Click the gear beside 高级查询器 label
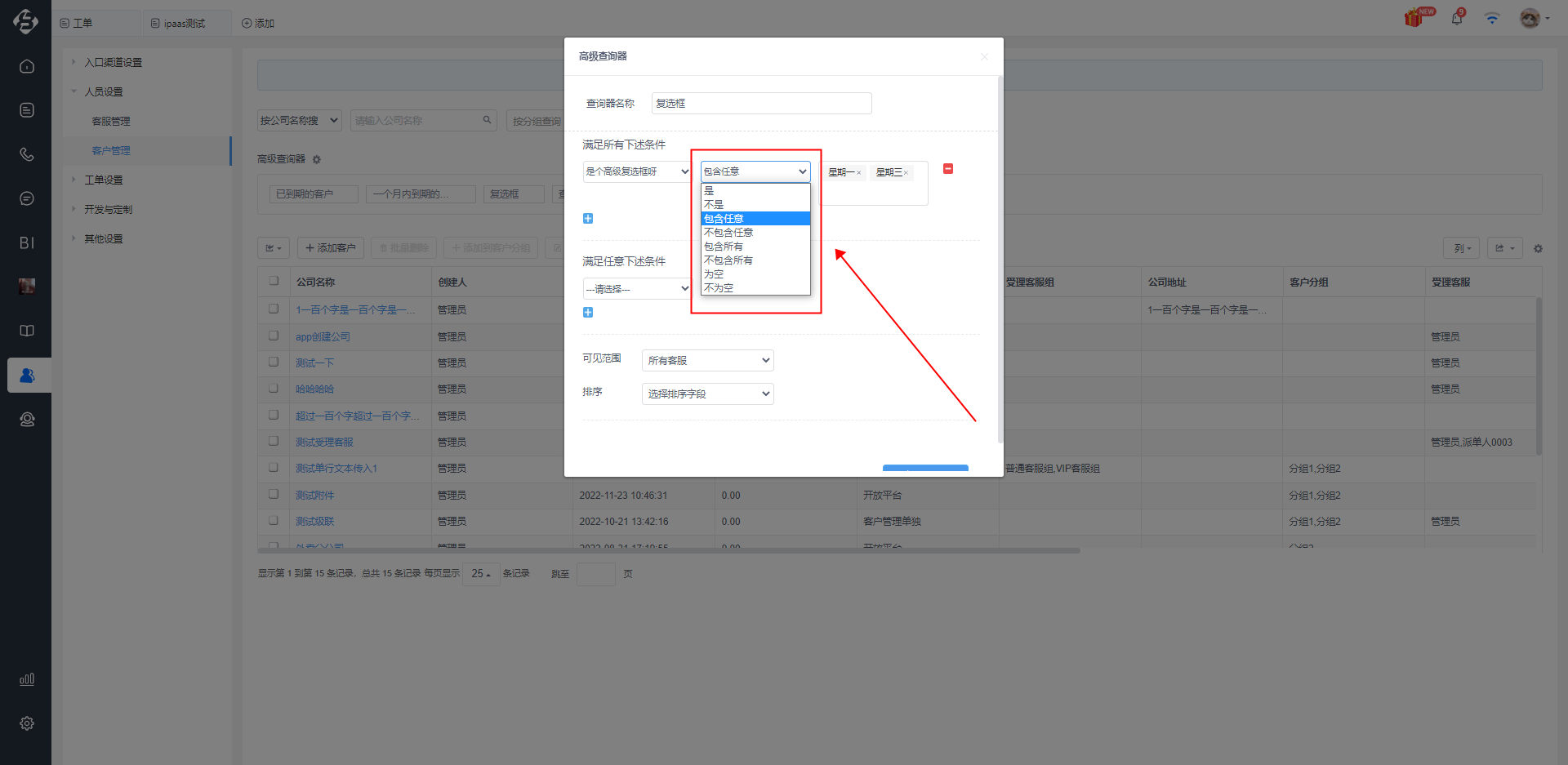This screenshot has height=765, width=1568. (317, 159)
